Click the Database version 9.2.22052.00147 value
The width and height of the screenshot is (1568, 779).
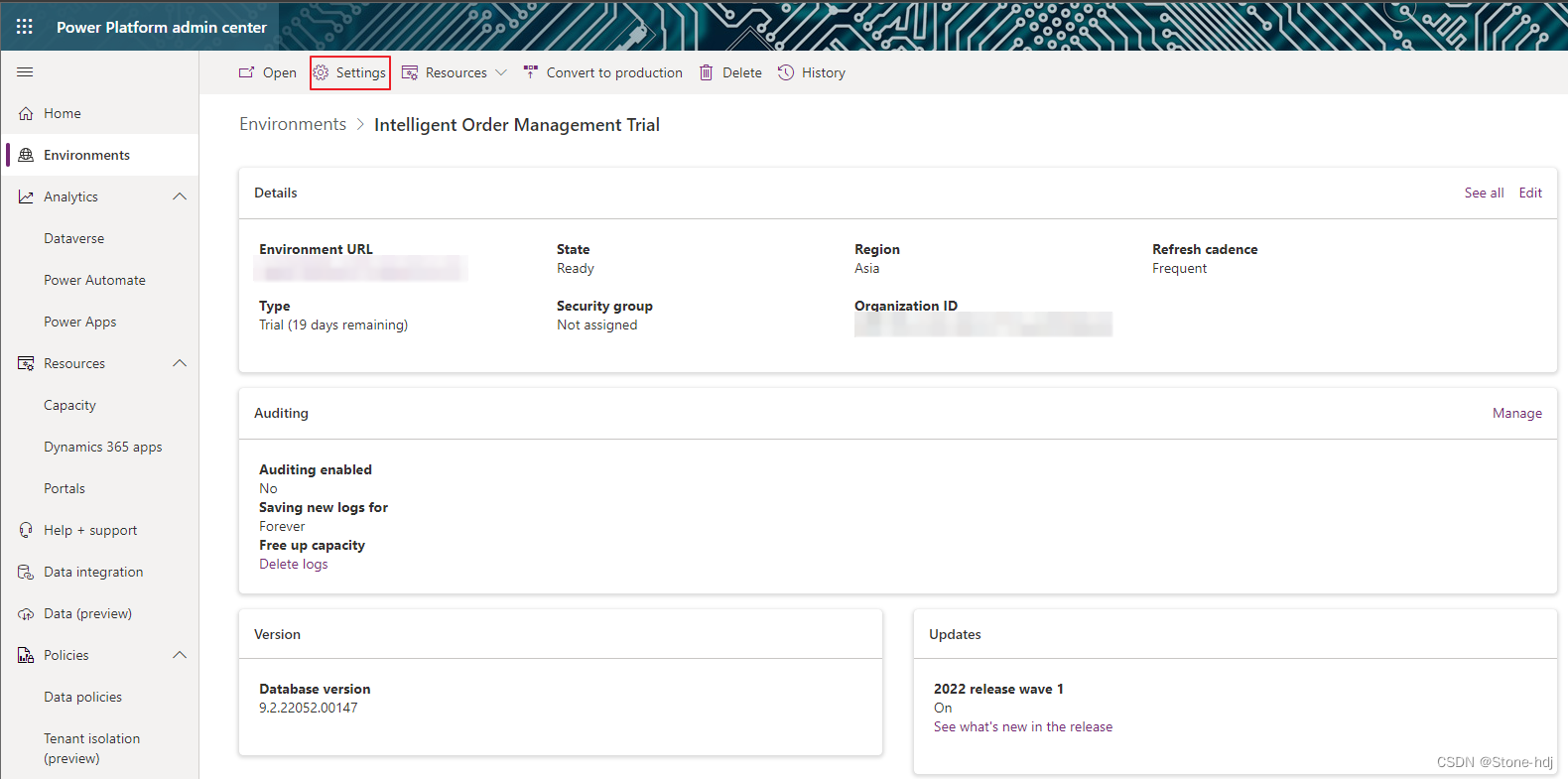tap(309, 708)
